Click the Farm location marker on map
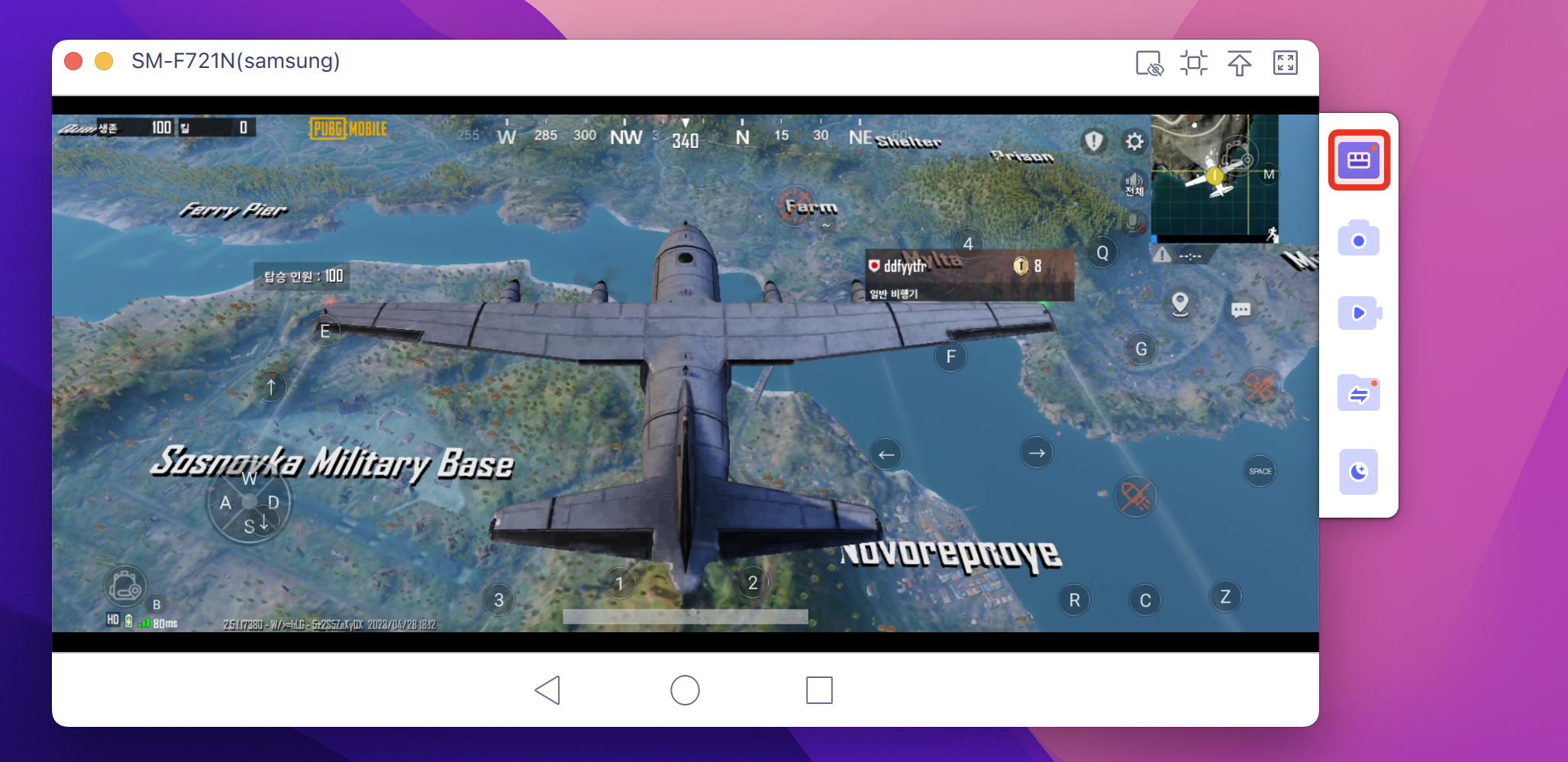 811,206
